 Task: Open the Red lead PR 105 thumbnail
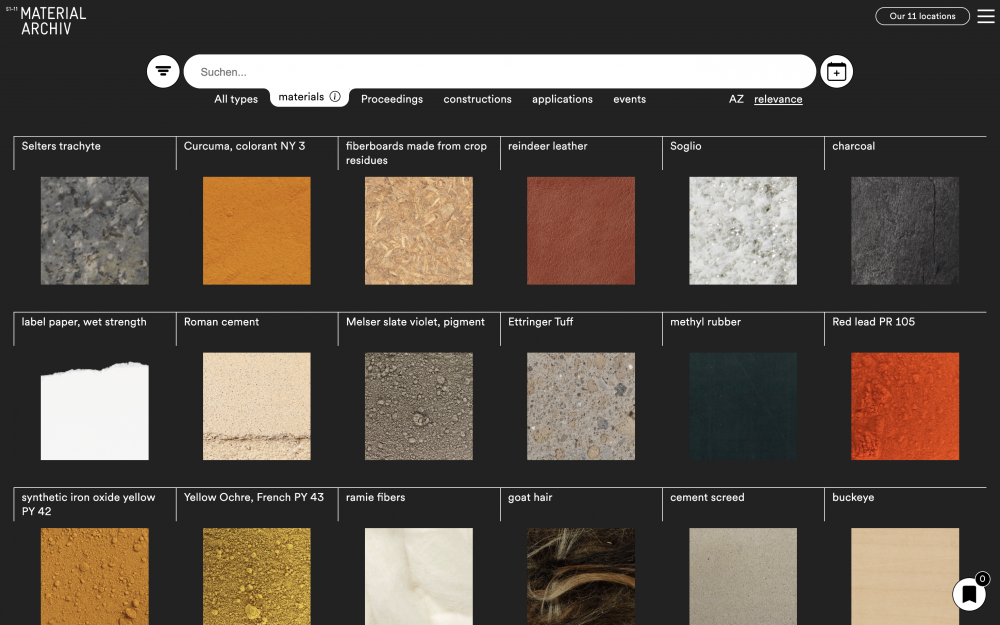(x=904, y=406)
